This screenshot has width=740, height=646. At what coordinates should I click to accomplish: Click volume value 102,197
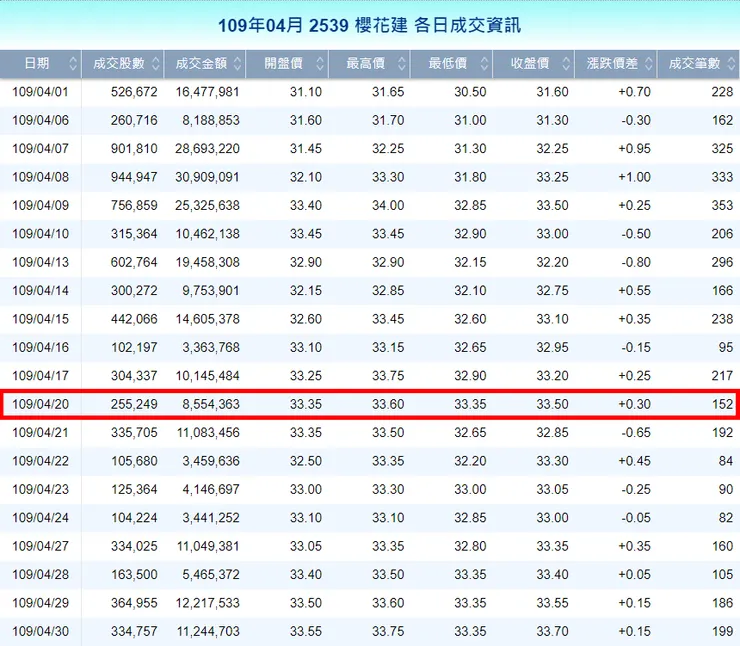134,347
